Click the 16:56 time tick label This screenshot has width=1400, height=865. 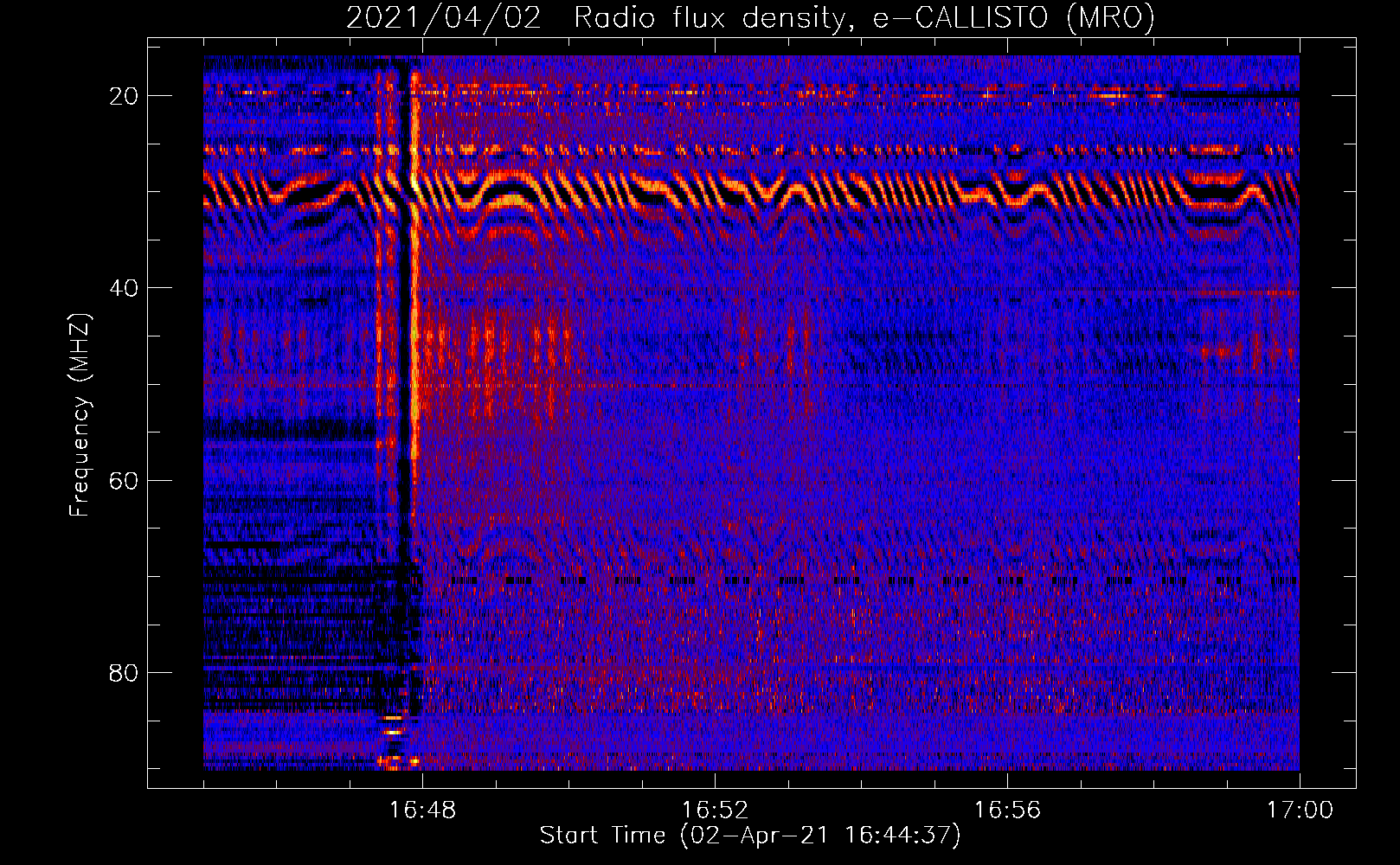click(1007, 811)
